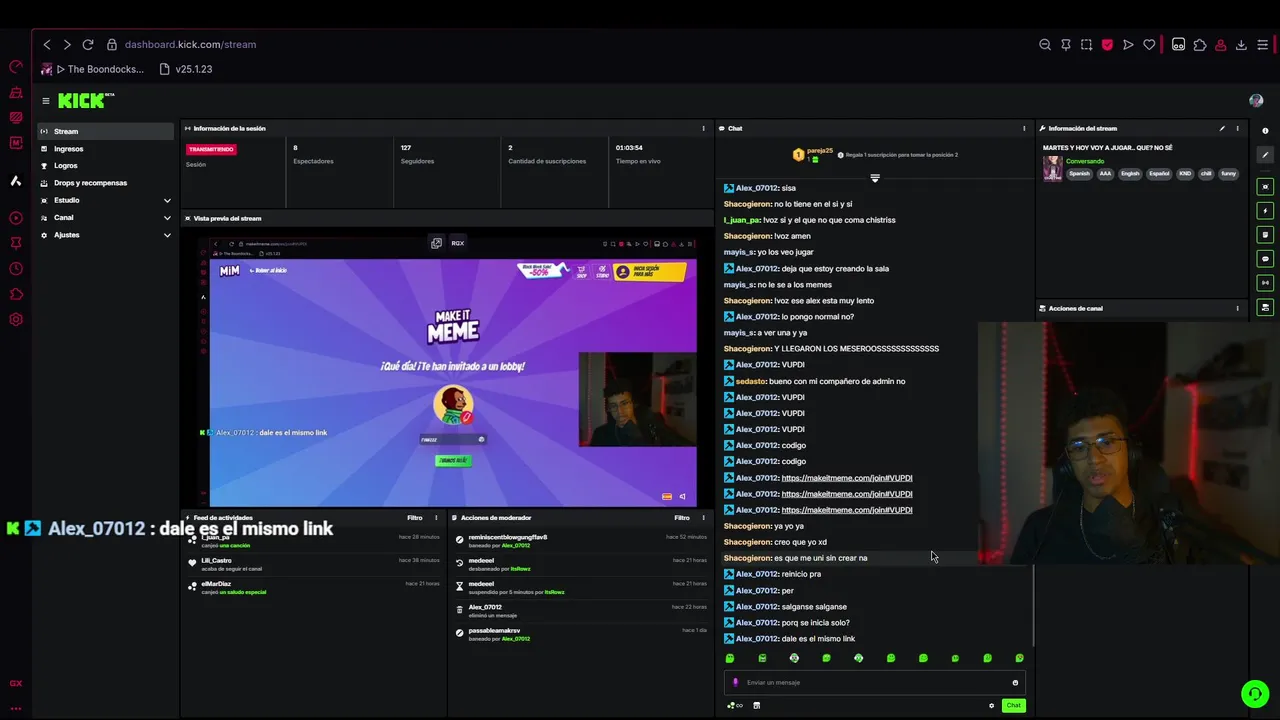Click the snapshot selection toolbar icon
This screenshot has height=720, width=1280.
pos(1087,44)
